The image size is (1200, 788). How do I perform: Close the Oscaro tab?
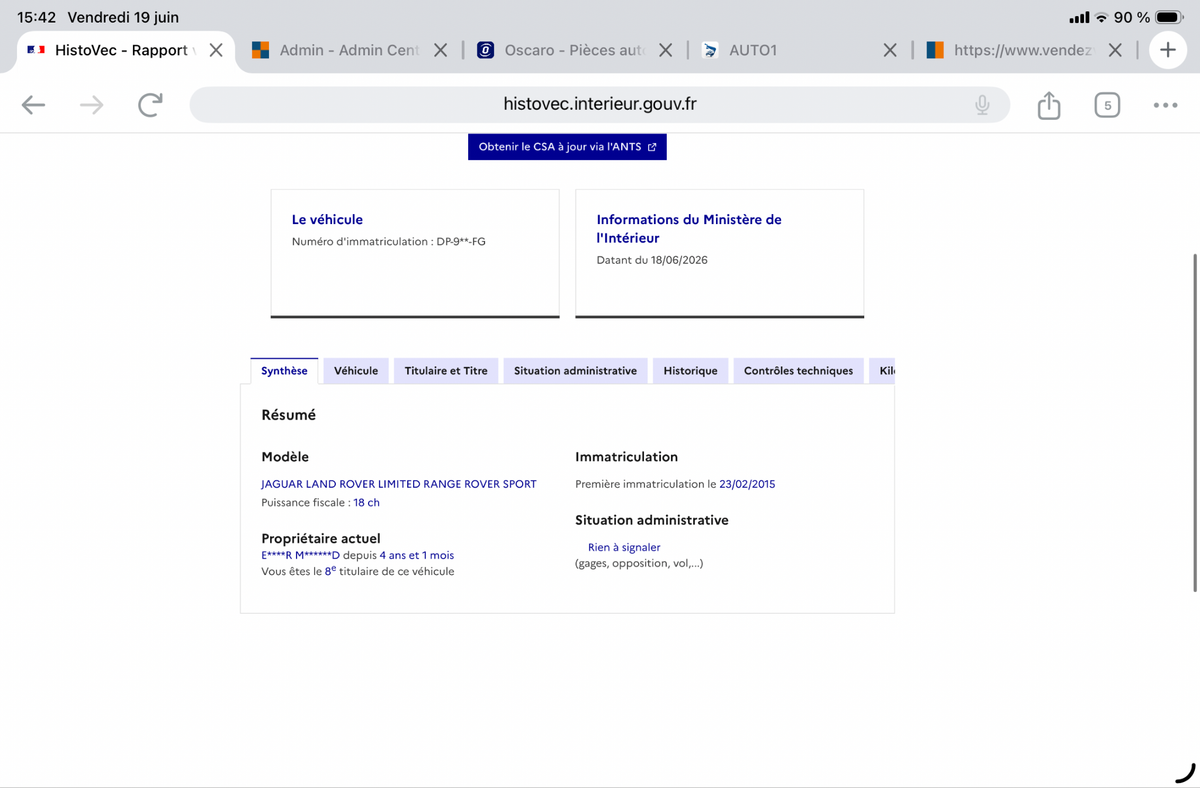pyautogui.click(x=665, y=50)
